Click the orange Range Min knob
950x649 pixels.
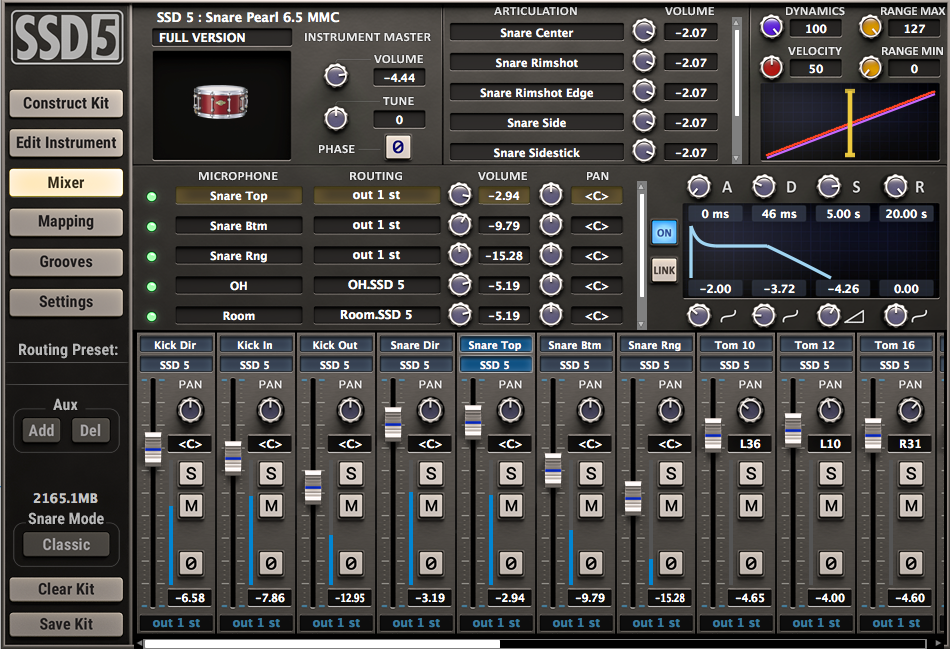[871, 67]
